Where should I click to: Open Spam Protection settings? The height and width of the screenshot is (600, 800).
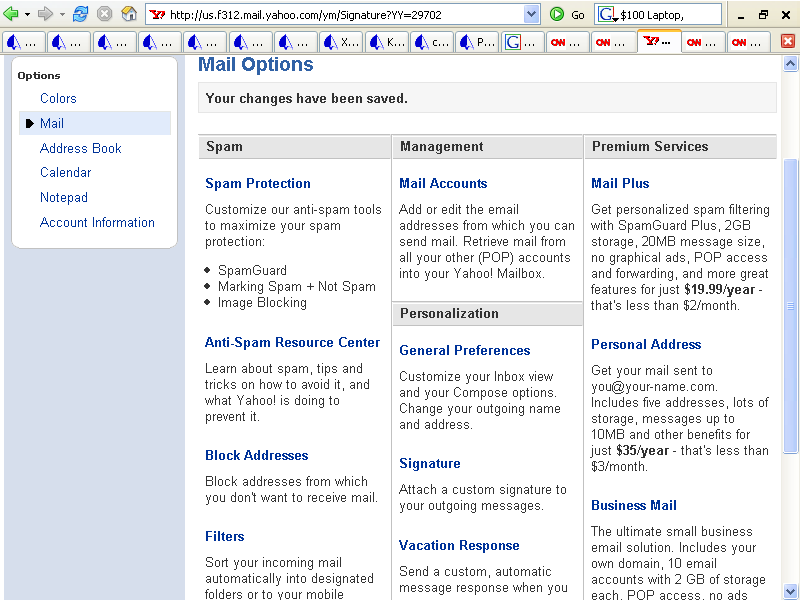click(258, 183)
